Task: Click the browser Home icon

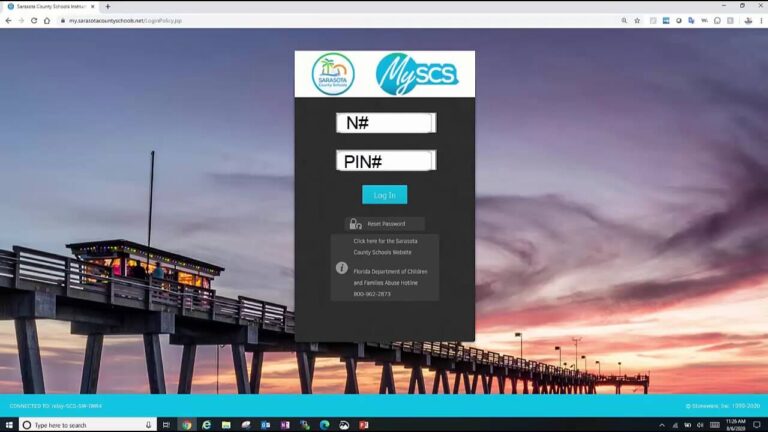Action: tap(47, 21)
